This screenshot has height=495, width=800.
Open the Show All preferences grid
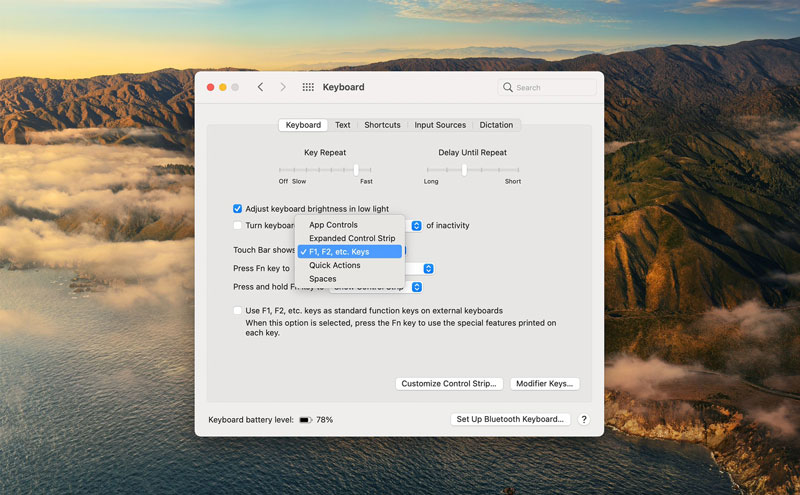point(307,88)
